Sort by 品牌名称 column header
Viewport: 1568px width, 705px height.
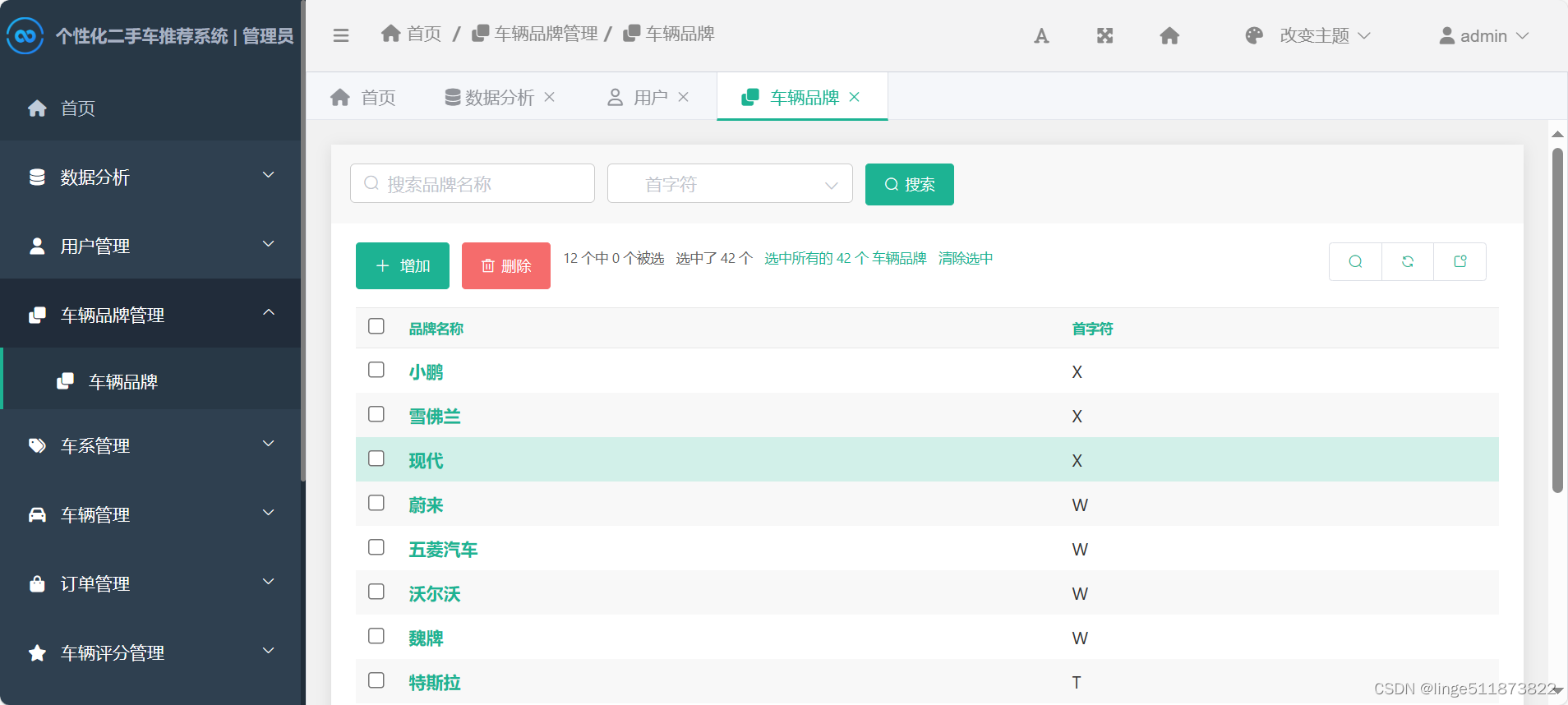click(436, 329)
